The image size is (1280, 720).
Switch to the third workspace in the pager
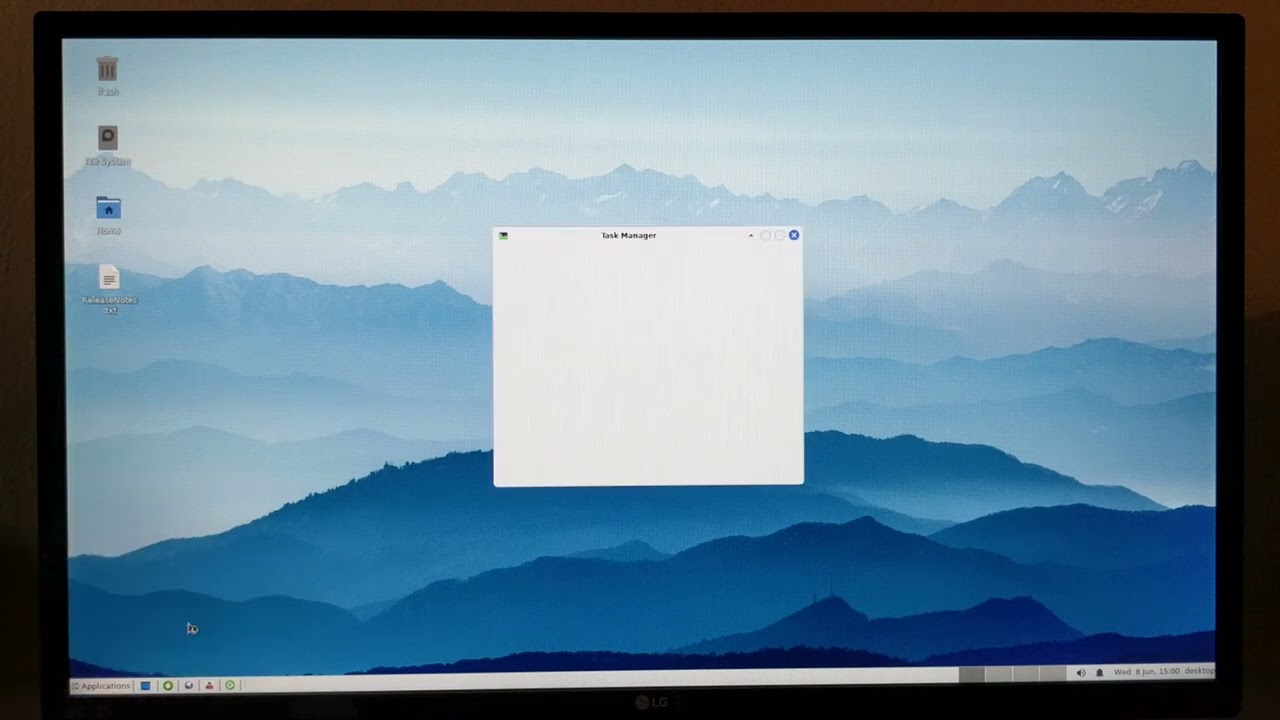click(1025, 674)
